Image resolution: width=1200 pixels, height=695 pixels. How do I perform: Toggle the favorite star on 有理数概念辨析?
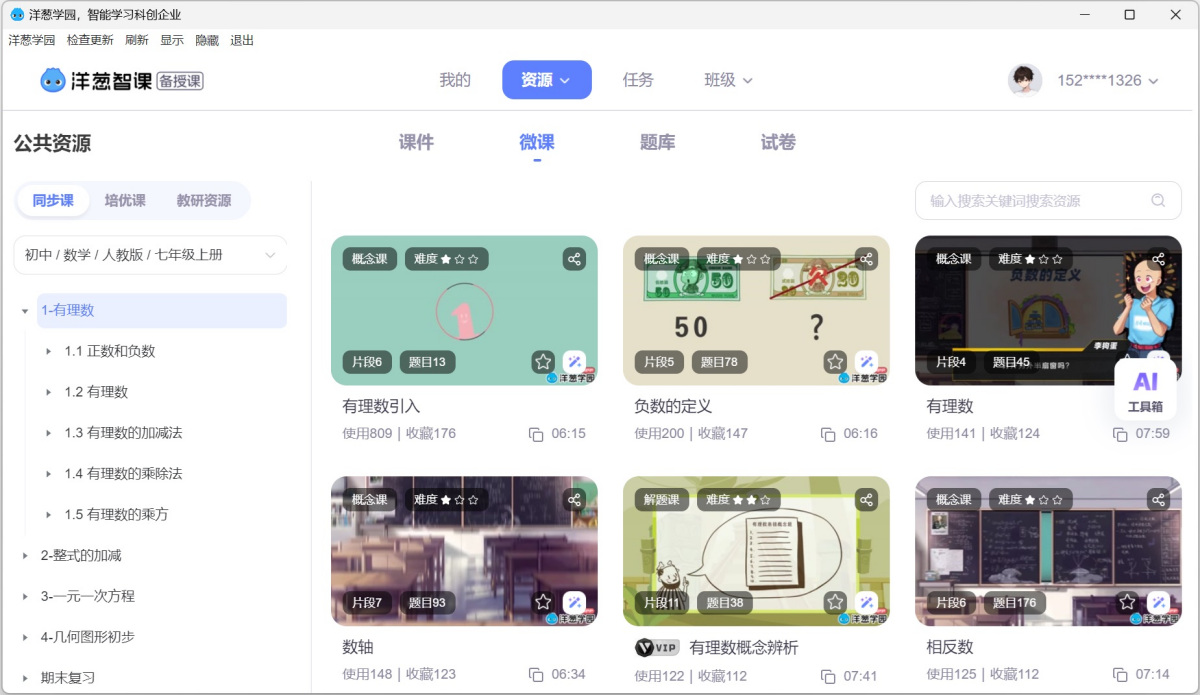[835, 603]
